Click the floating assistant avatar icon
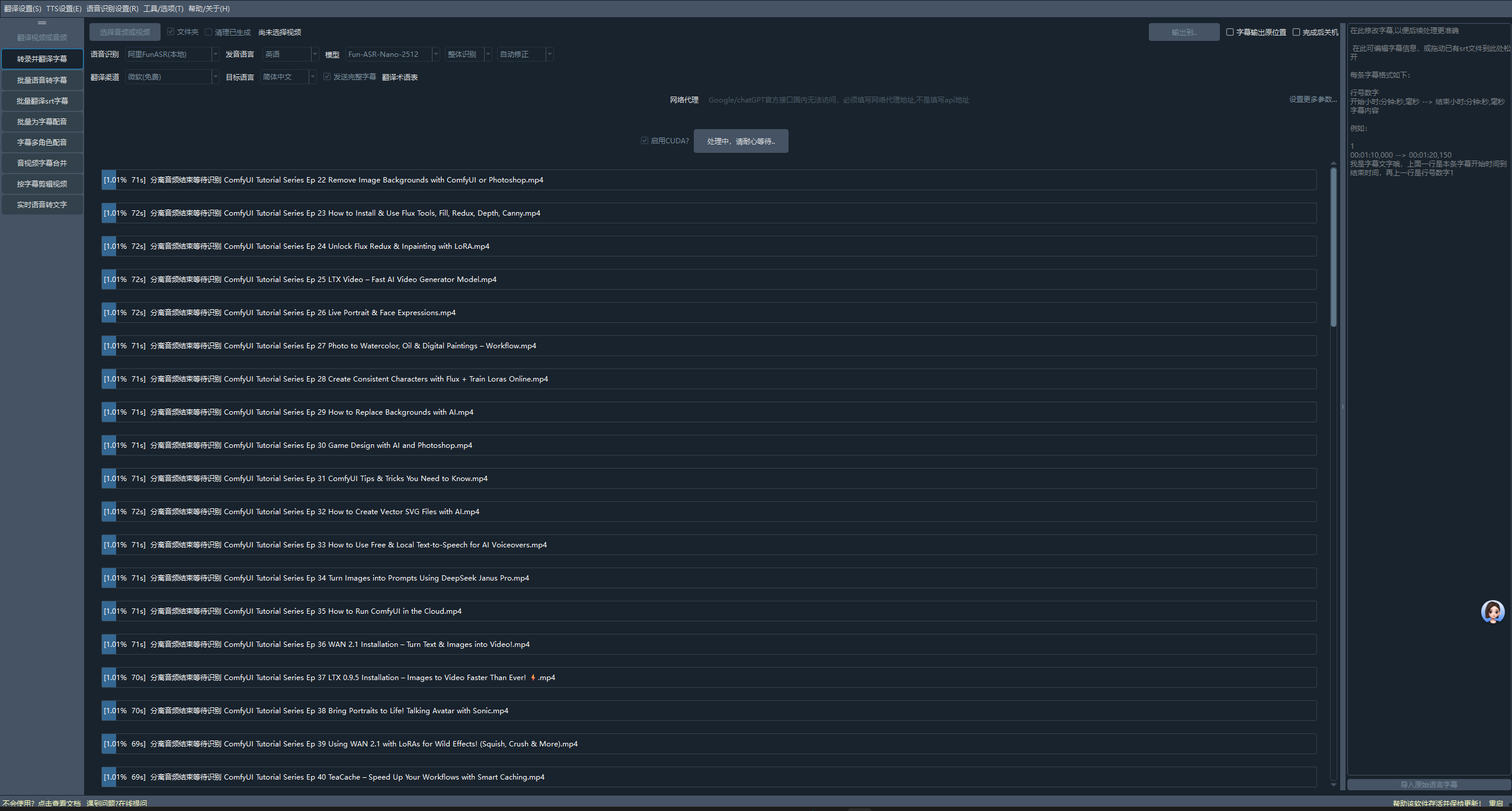This screenshot has width=1512, height=811. click(1492, 611)
